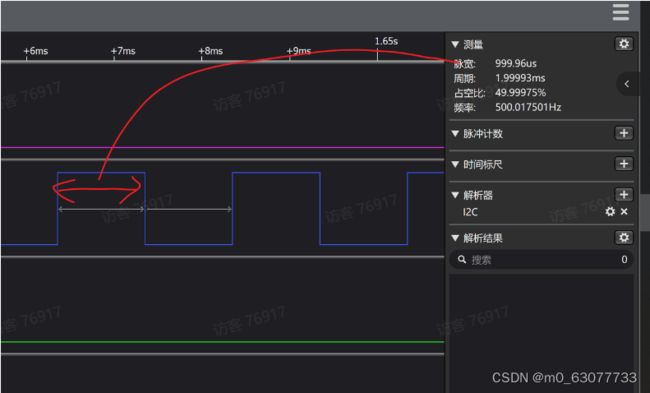Screen dimensions: 650x393
Task: Collapse the 脉冲计数 section
Action: coord(455,133)
